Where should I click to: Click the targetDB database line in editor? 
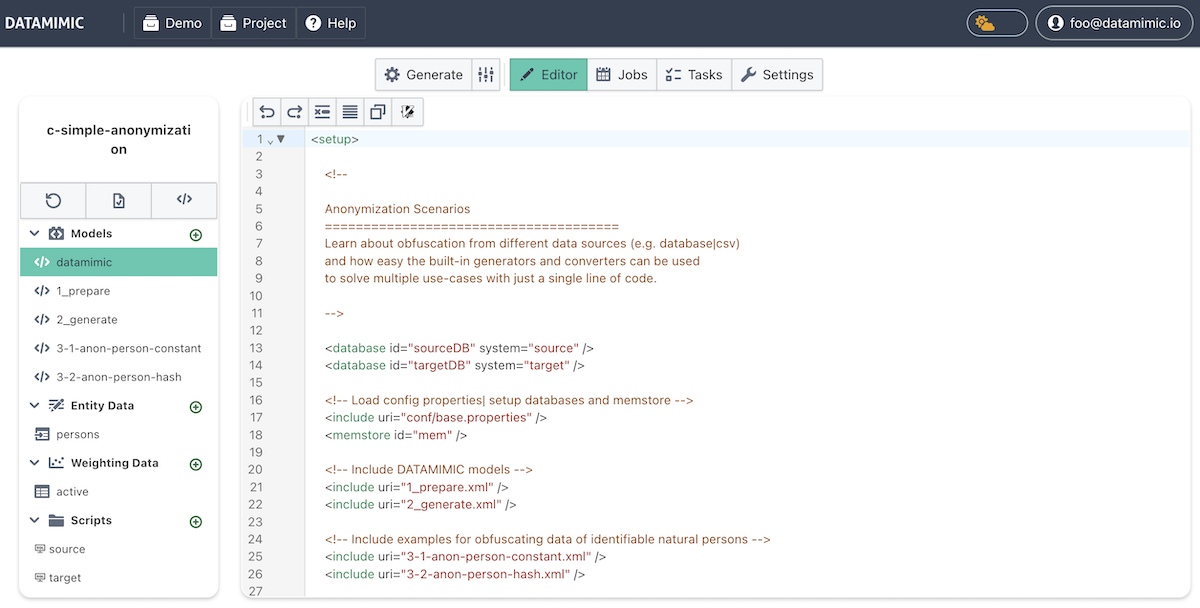click(x=454, y=366)
